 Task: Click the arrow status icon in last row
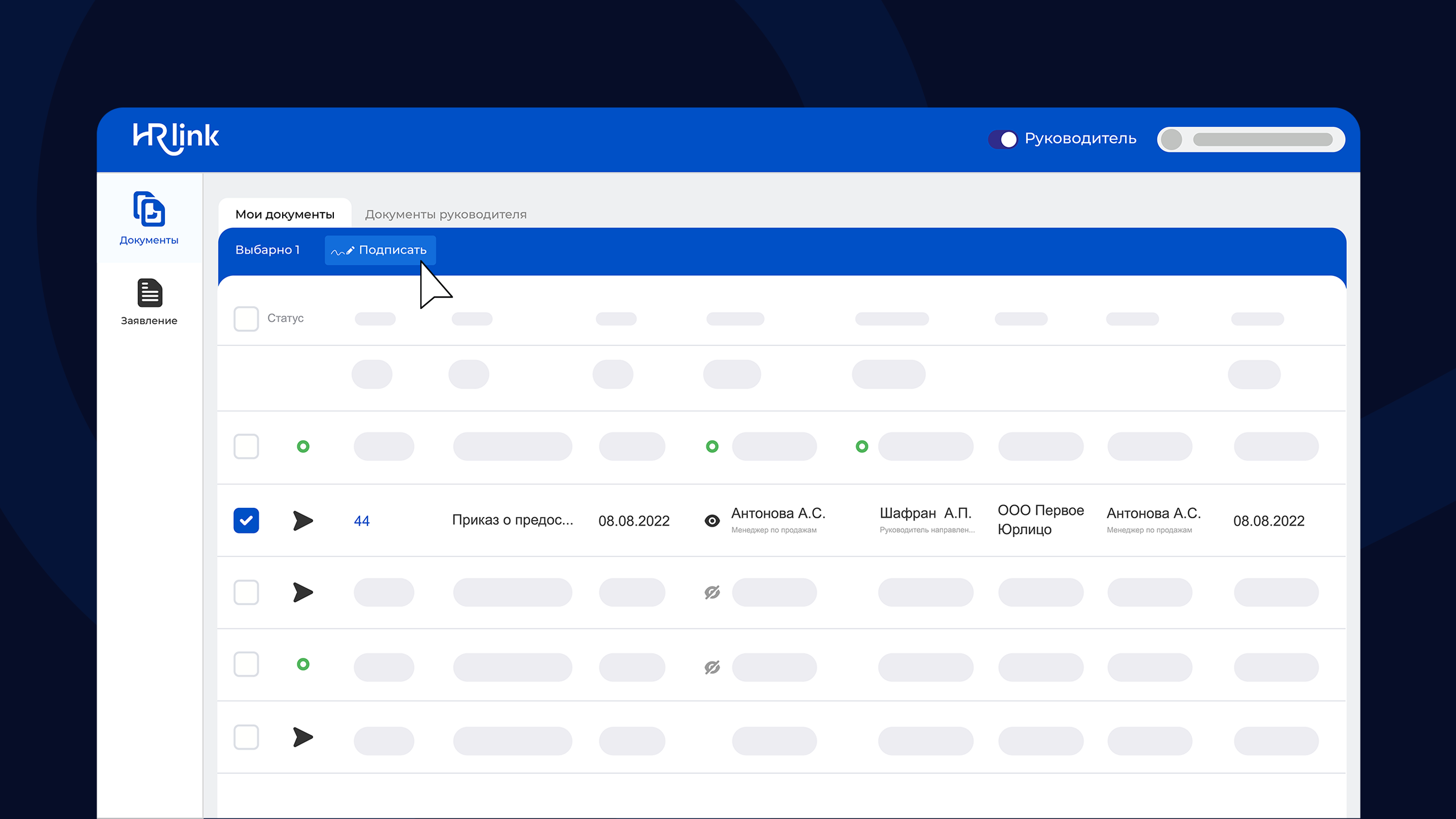(x=303, y=738)
